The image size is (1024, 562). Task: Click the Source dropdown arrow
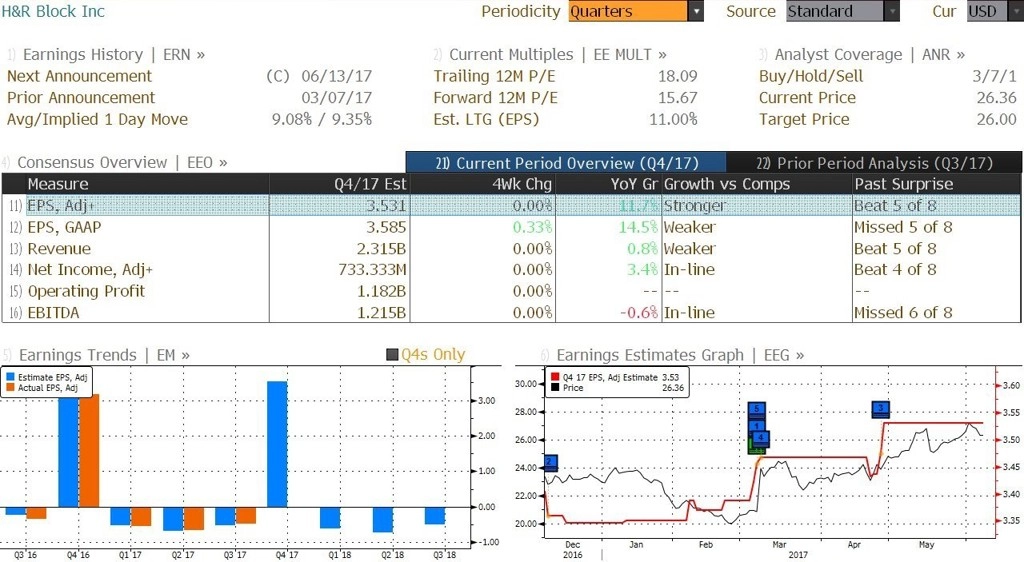[892, 11]
